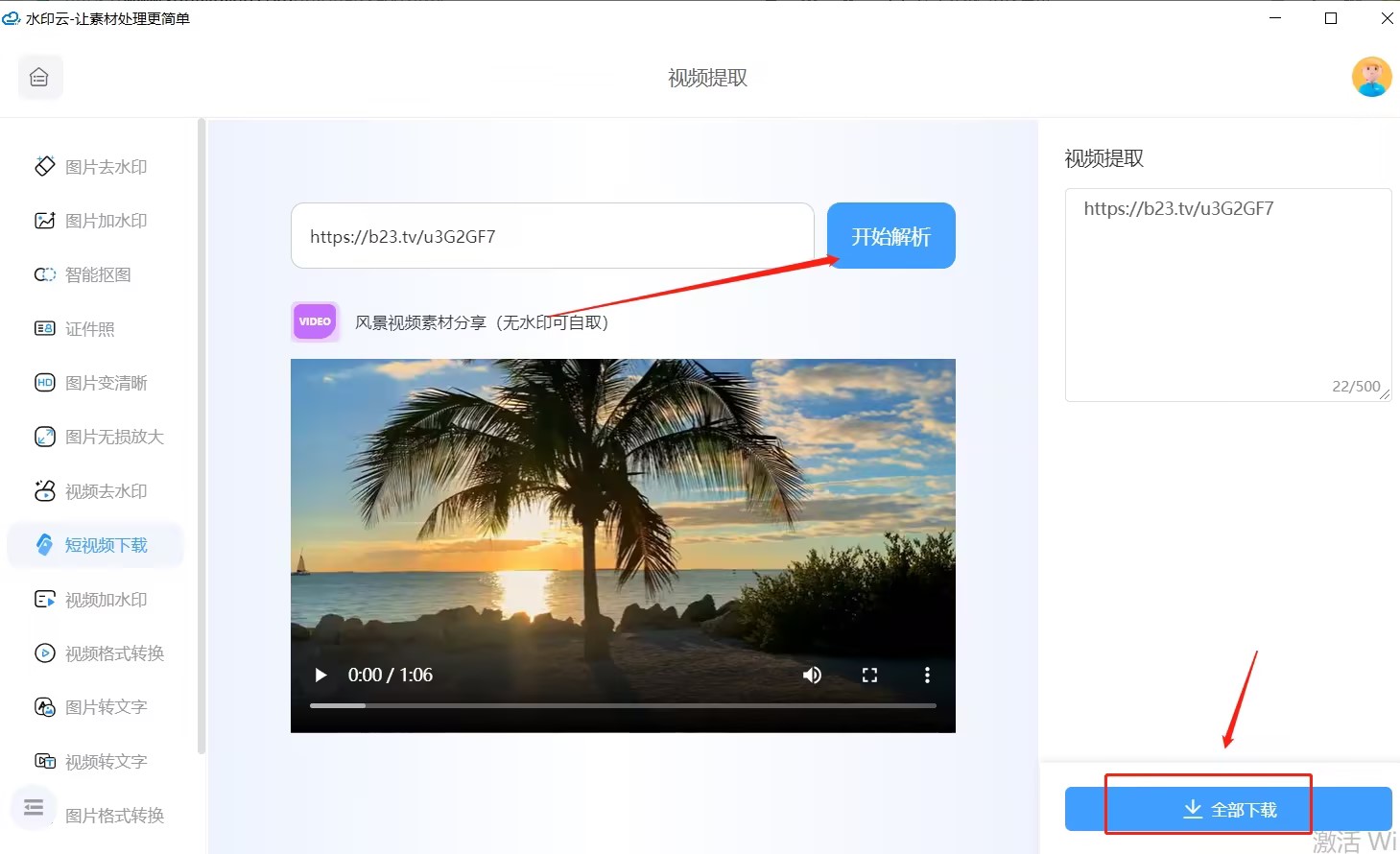Screen dimensions: 1400x854
Task: Click the home icon button
Action: coord(39,78)
